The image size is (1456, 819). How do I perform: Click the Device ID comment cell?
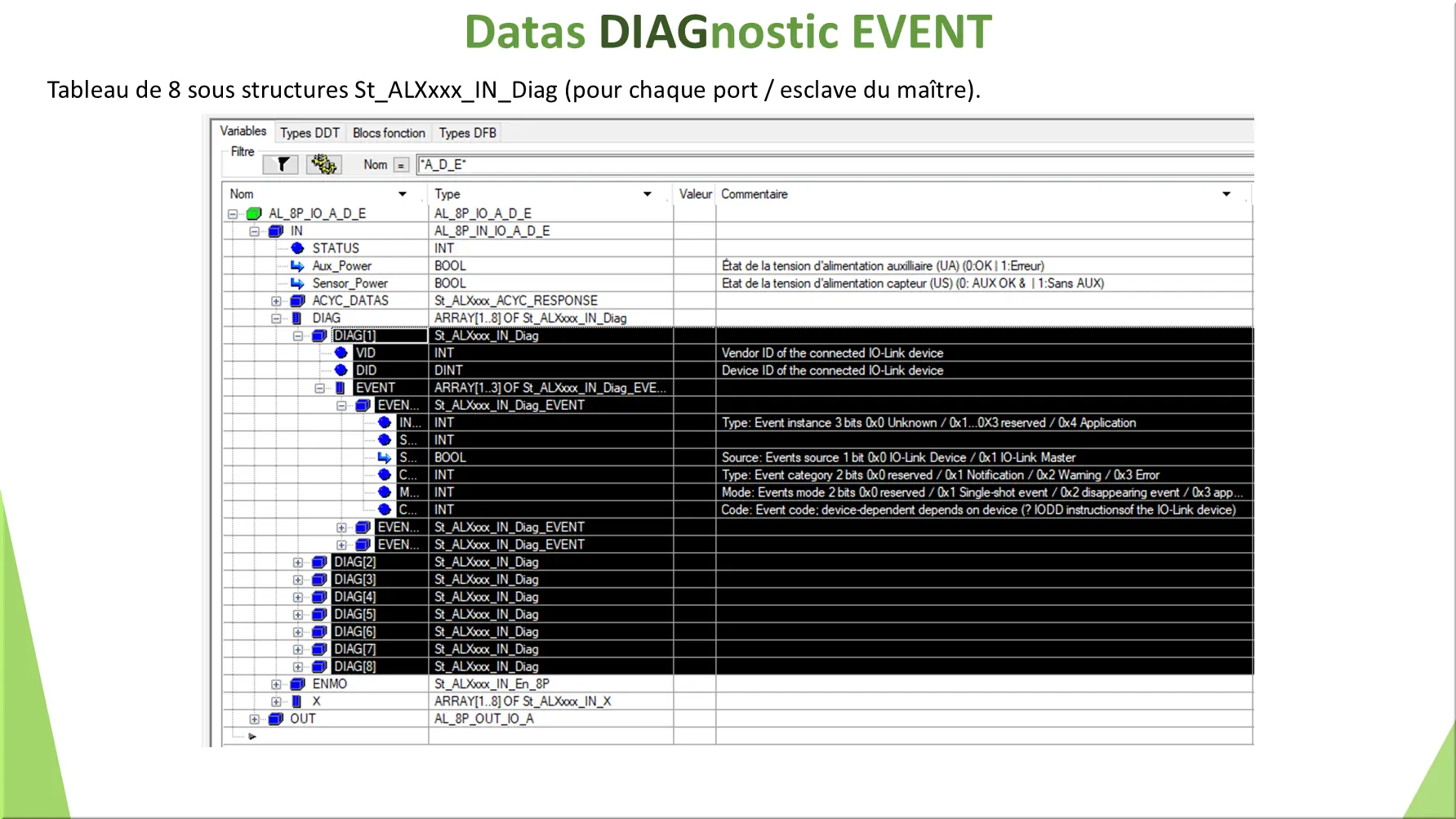click(x=984, y=371)
